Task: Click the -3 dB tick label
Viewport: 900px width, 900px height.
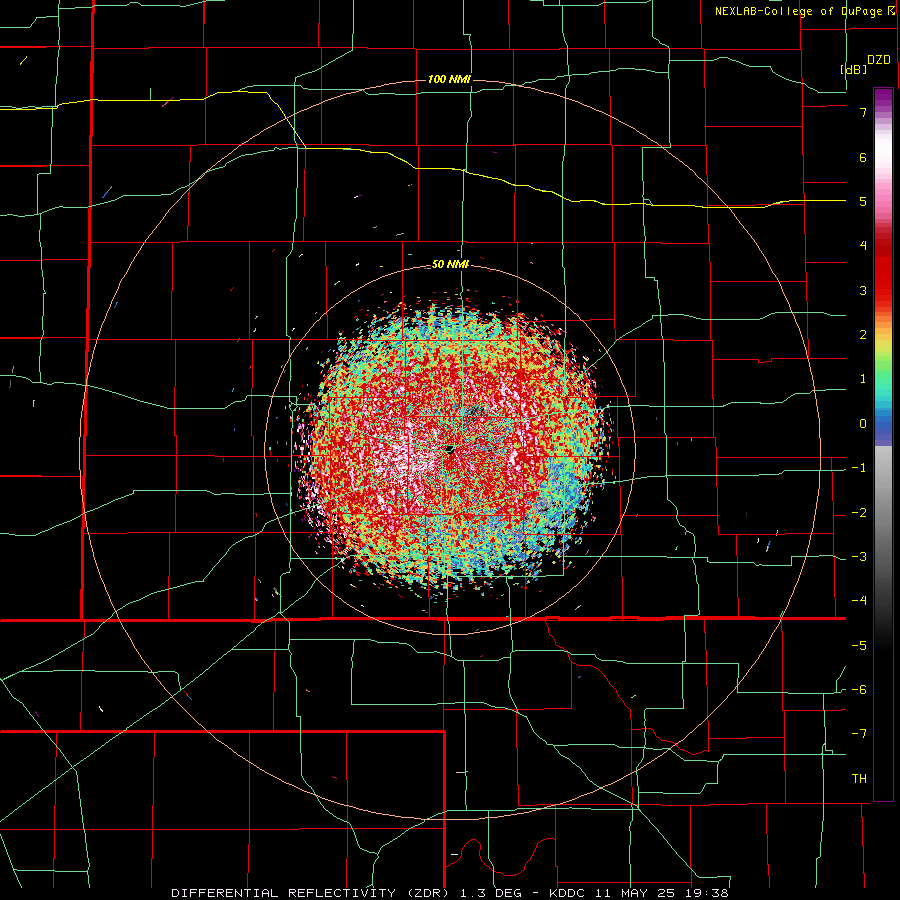Action: 859,557
